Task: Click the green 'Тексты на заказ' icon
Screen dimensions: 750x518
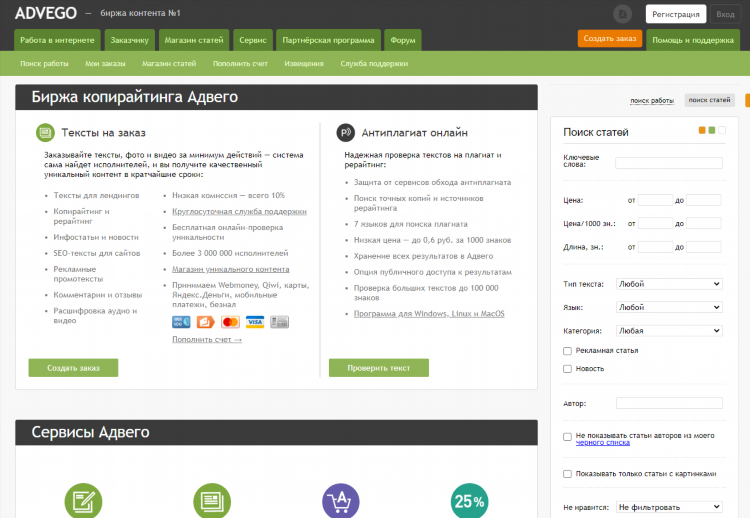Action: point(45,132)
